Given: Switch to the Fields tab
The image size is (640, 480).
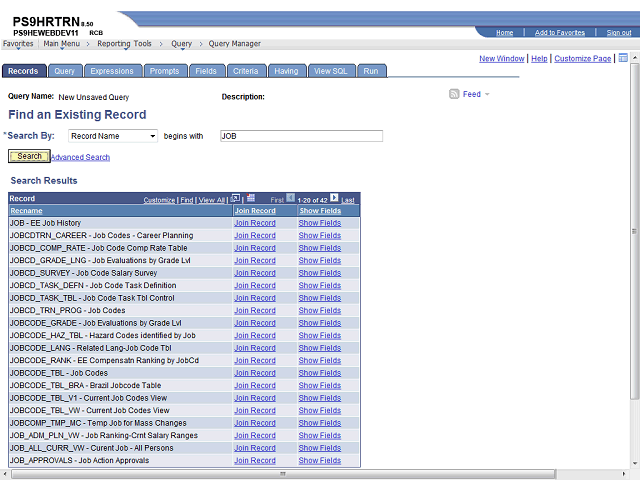Looking at the screenshot, I should click(206, 71).
